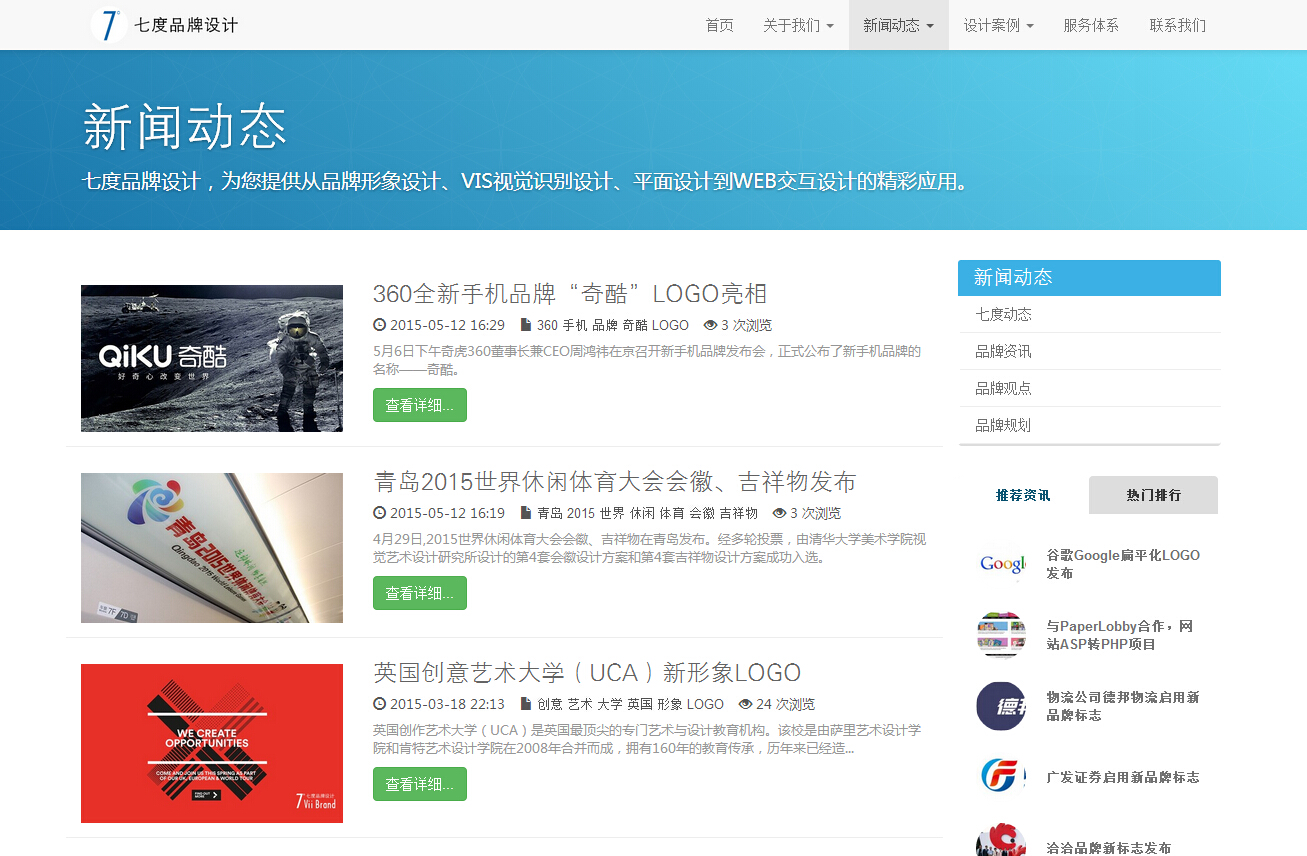Open article title 360全新手机品牌“奇酷”LOGO亮相
The image size is (1307, 856).
tap(570, 294)
